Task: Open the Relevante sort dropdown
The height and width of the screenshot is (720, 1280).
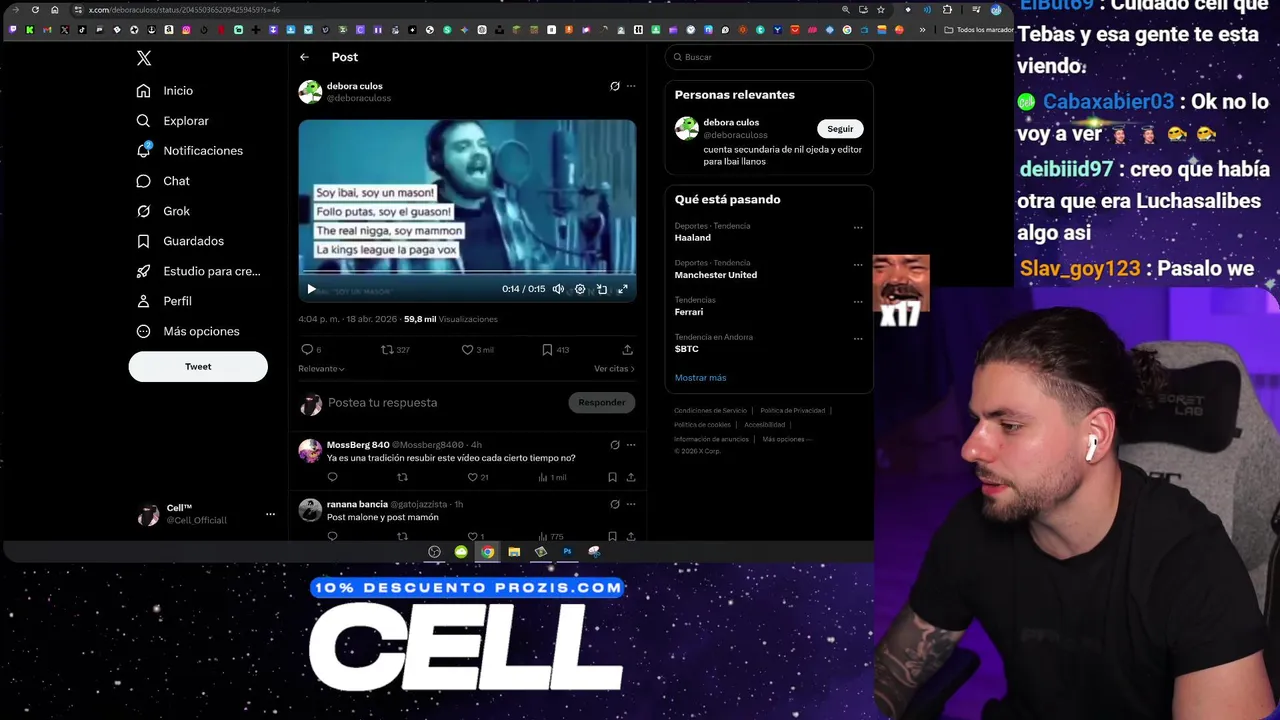Action: tap(321, 369)
